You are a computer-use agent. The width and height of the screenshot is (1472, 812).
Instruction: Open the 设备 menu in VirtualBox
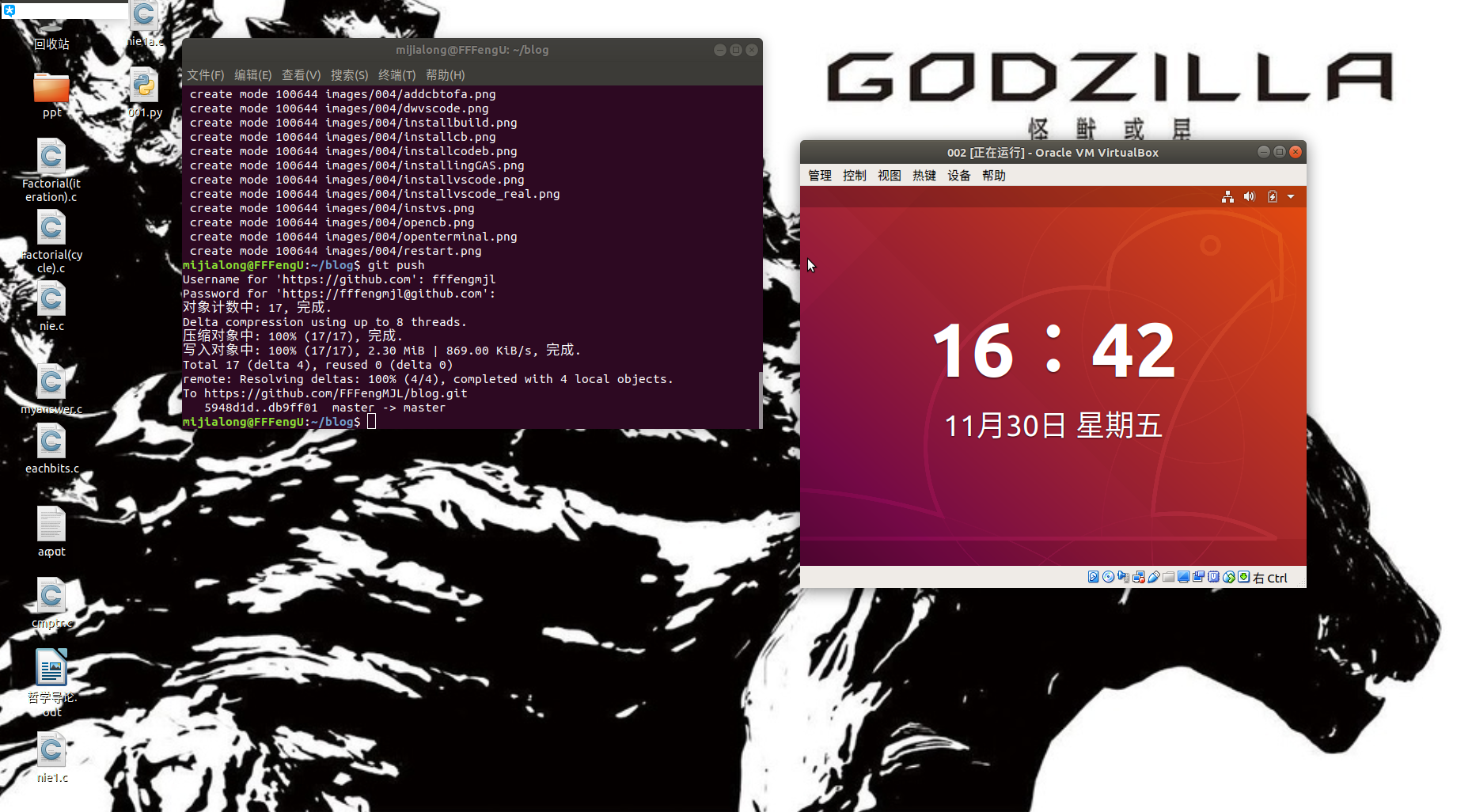pyautogui.click(x=958, y=175)
